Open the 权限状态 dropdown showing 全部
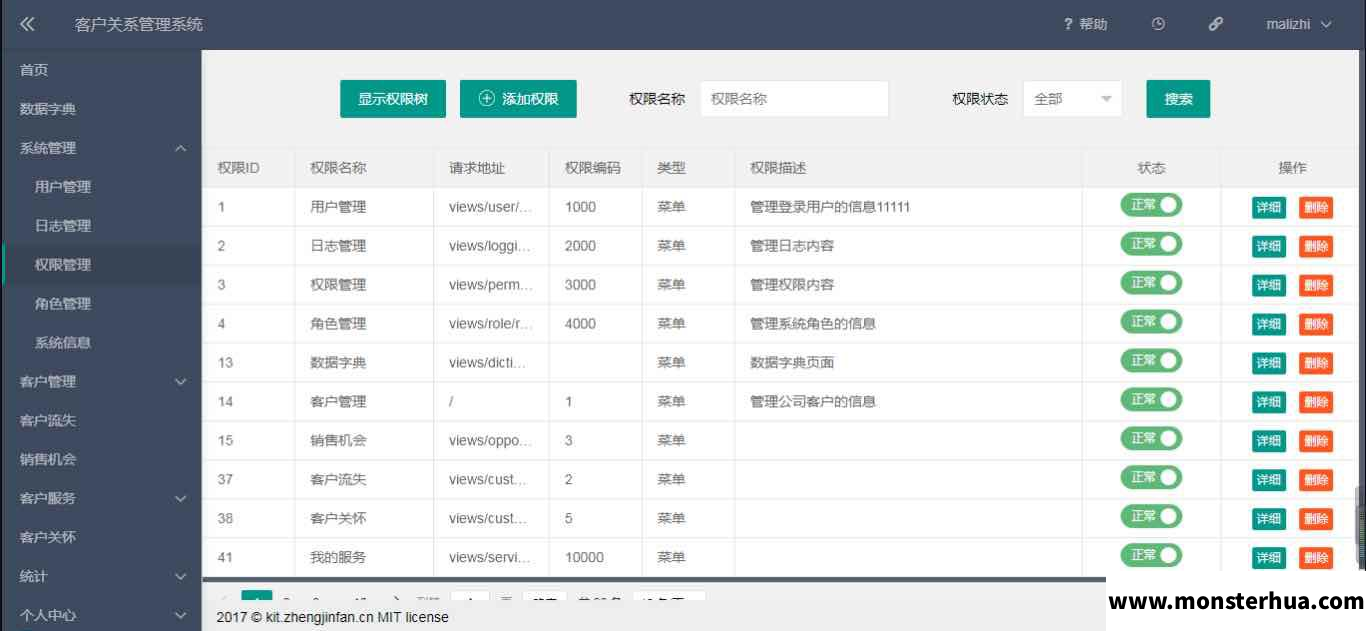Image resolution: width=1366 pixels, height=631 pixels. [x=1072, y=99]
